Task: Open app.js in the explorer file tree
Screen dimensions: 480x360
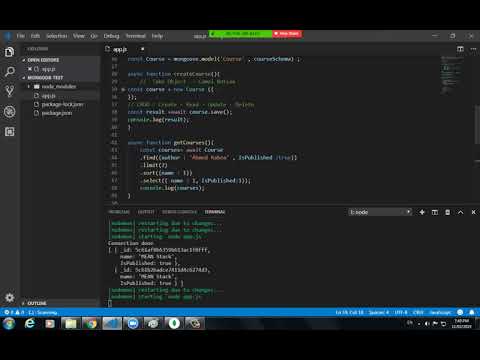Action: point(49,96)
